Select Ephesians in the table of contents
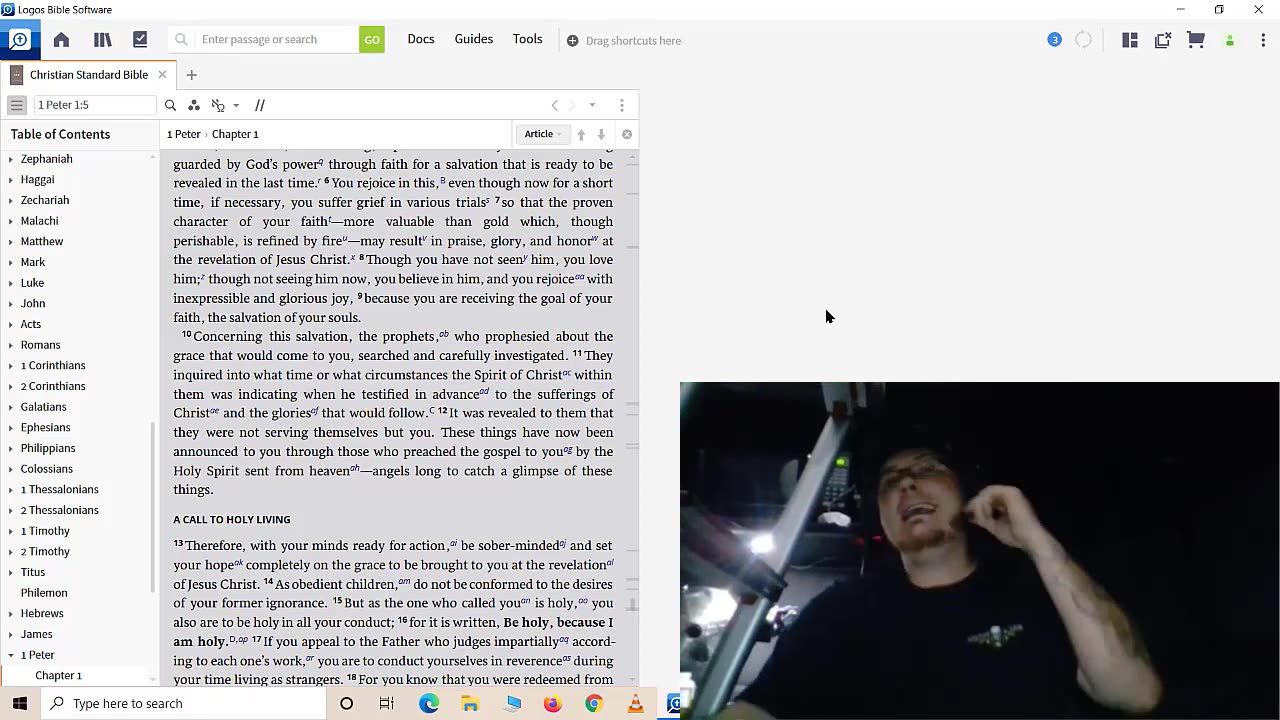Image resolution: width=1280 pixels, height=720 pixels. pyautogui.click(x=45, y=428)
